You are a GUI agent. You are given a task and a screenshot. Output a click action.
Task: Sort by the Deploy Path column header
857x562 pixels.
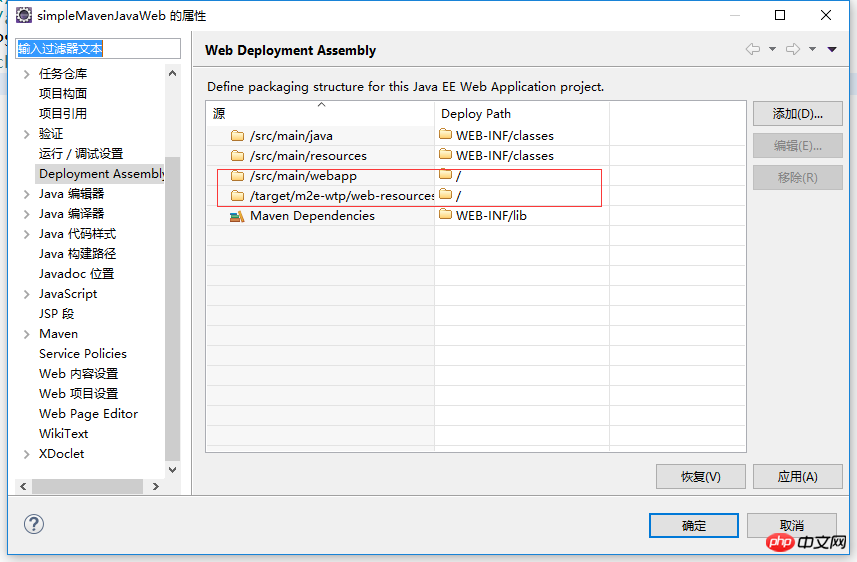[x=476, y=114]
